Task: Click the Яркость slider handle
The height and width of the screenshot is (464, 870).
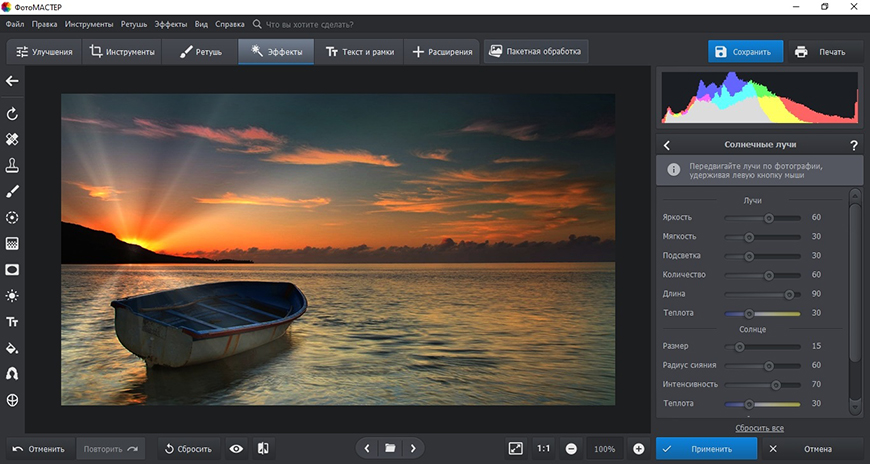Action: 769,217
